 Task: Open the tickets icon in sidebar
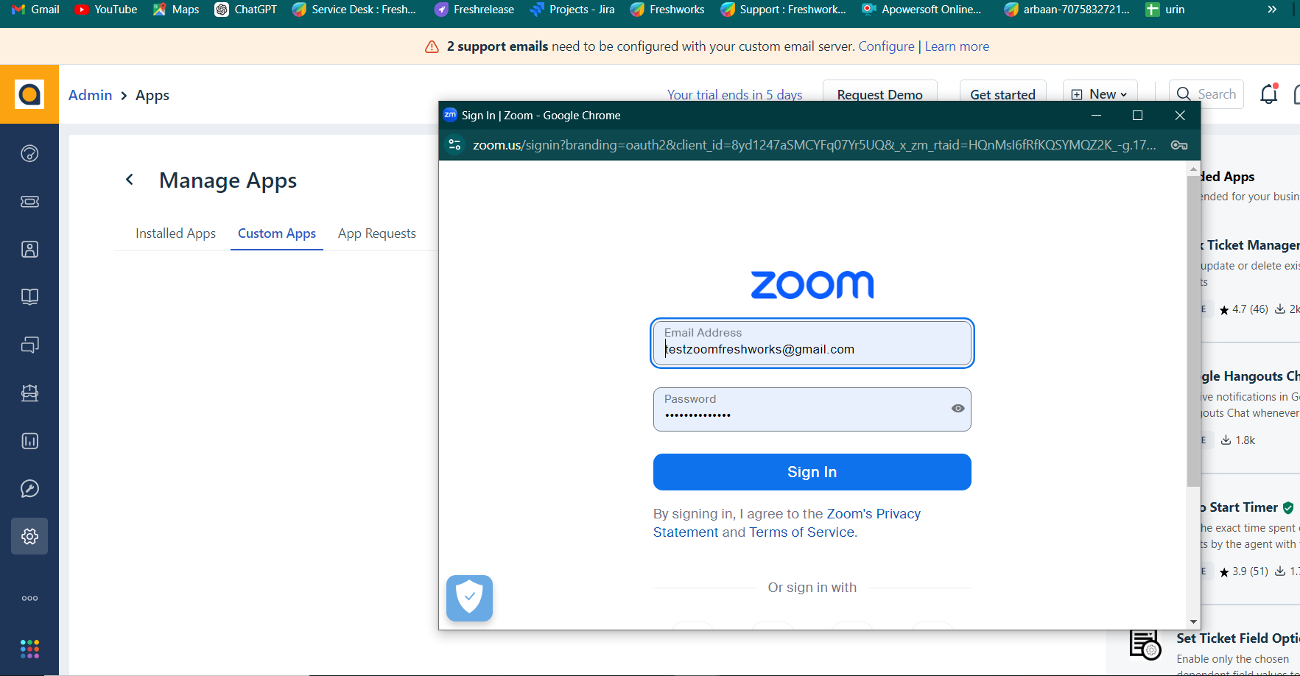[30, 201]
